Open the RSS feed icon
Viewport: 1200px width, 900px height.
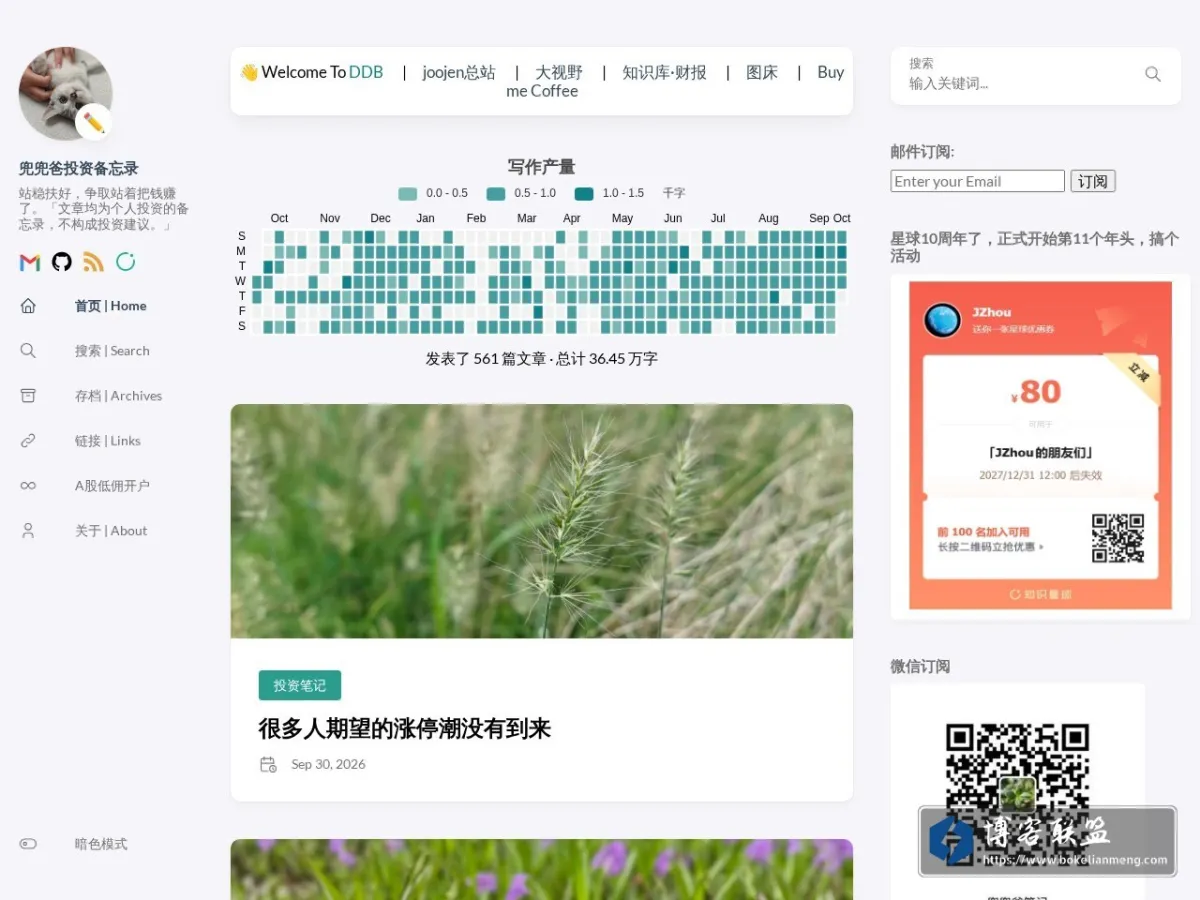coord(94,262)
